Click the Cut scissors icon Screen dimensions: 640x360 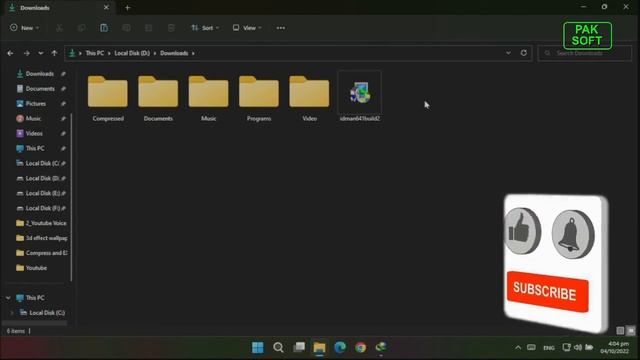coord(59,28)
